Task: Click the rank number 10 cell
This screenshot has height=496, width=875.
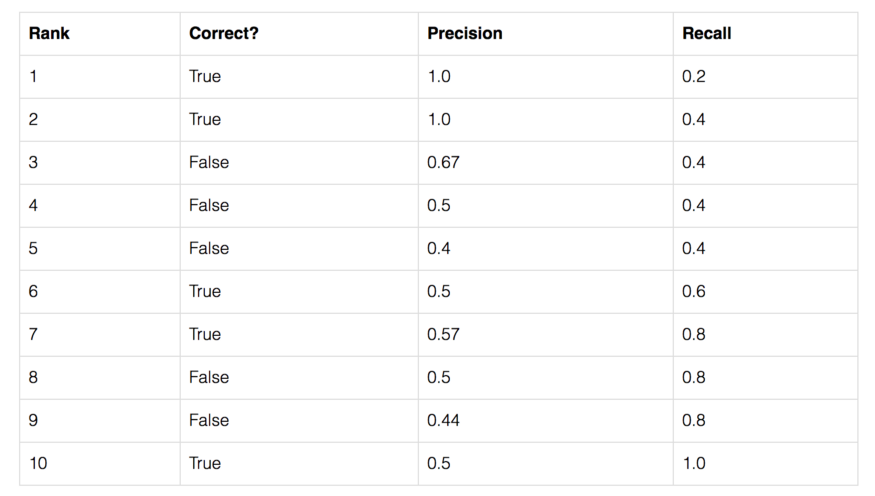Action: coord(38,463)
